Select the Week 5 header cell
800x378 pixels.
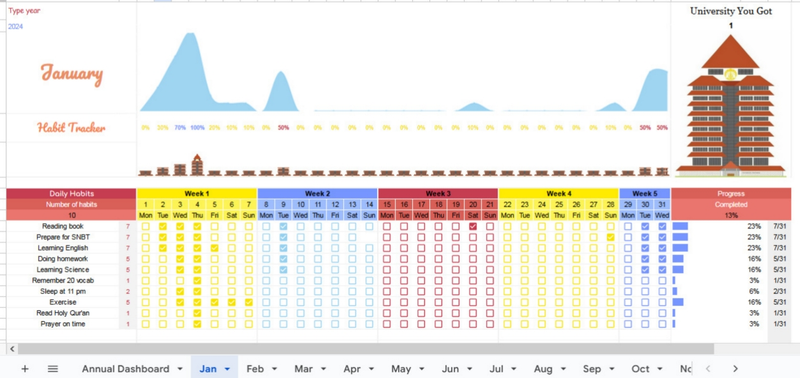(645, 193)
